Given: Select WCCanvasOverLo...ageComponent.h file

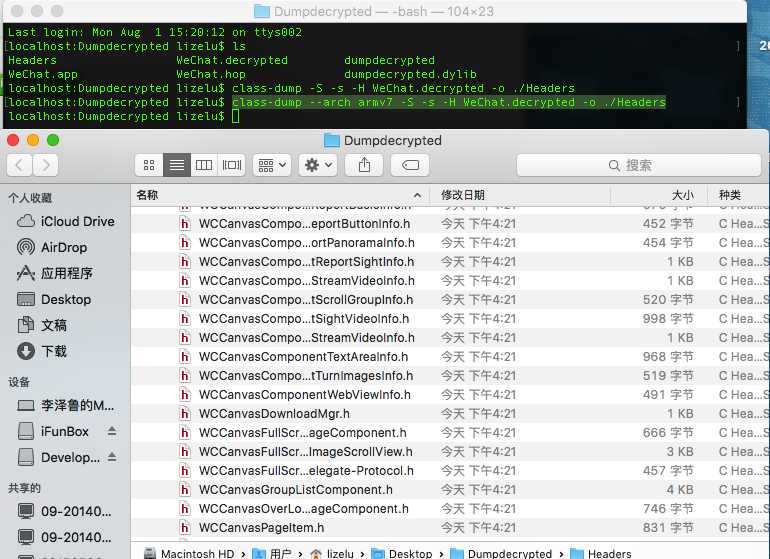Looking at the screenshot, I should coord(450,509).
